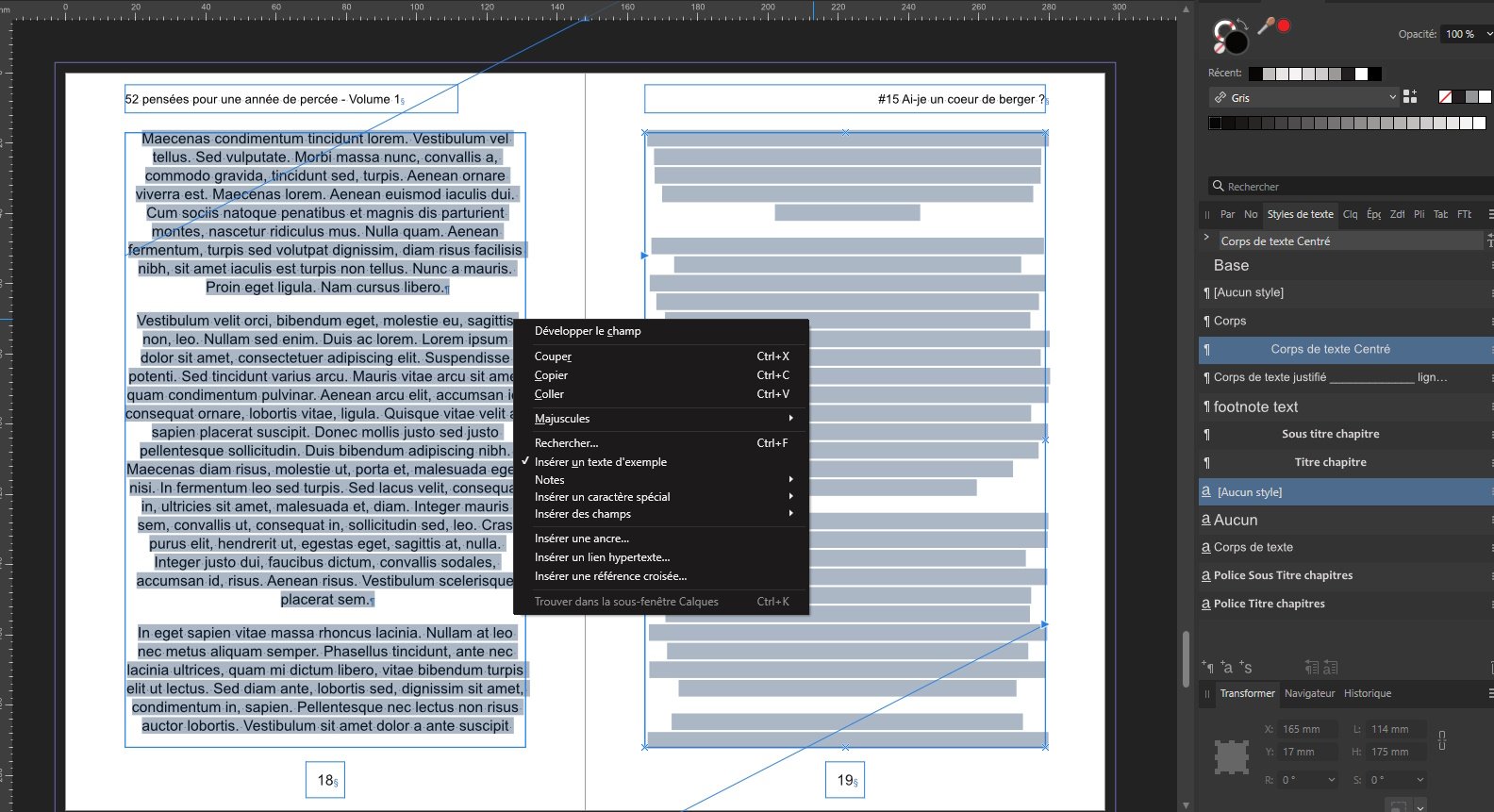This screenshot has height=812, width=1494.
Task: Open the Transformer panel options menu
Action: (x=1489, y=693)
